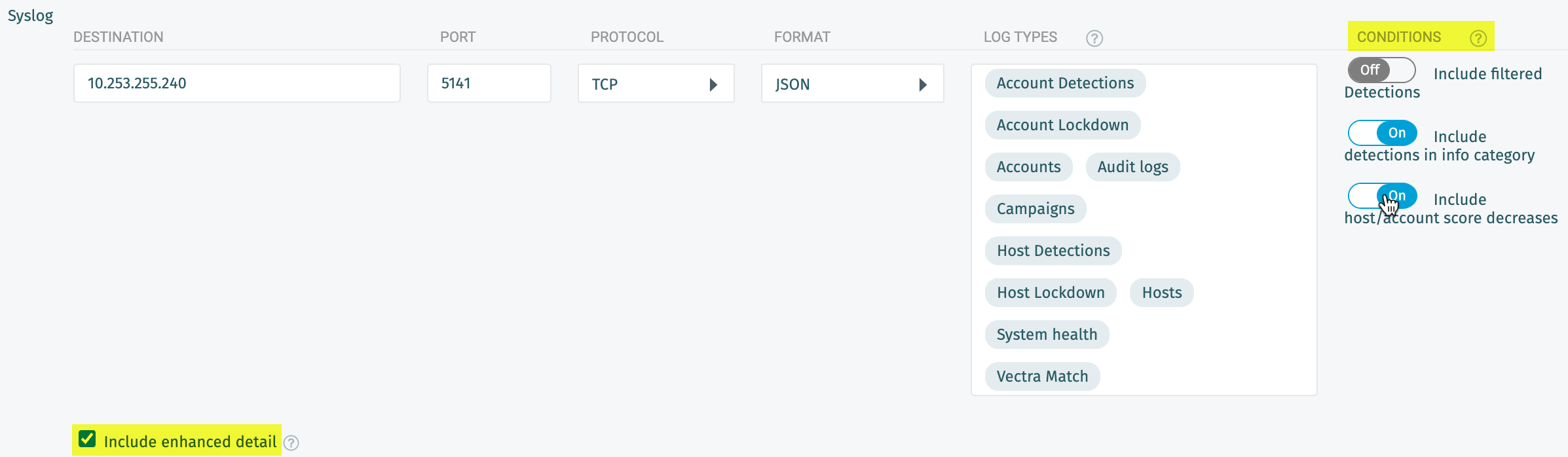Open the help icon beside CONDITIONS

(1478, 39)
